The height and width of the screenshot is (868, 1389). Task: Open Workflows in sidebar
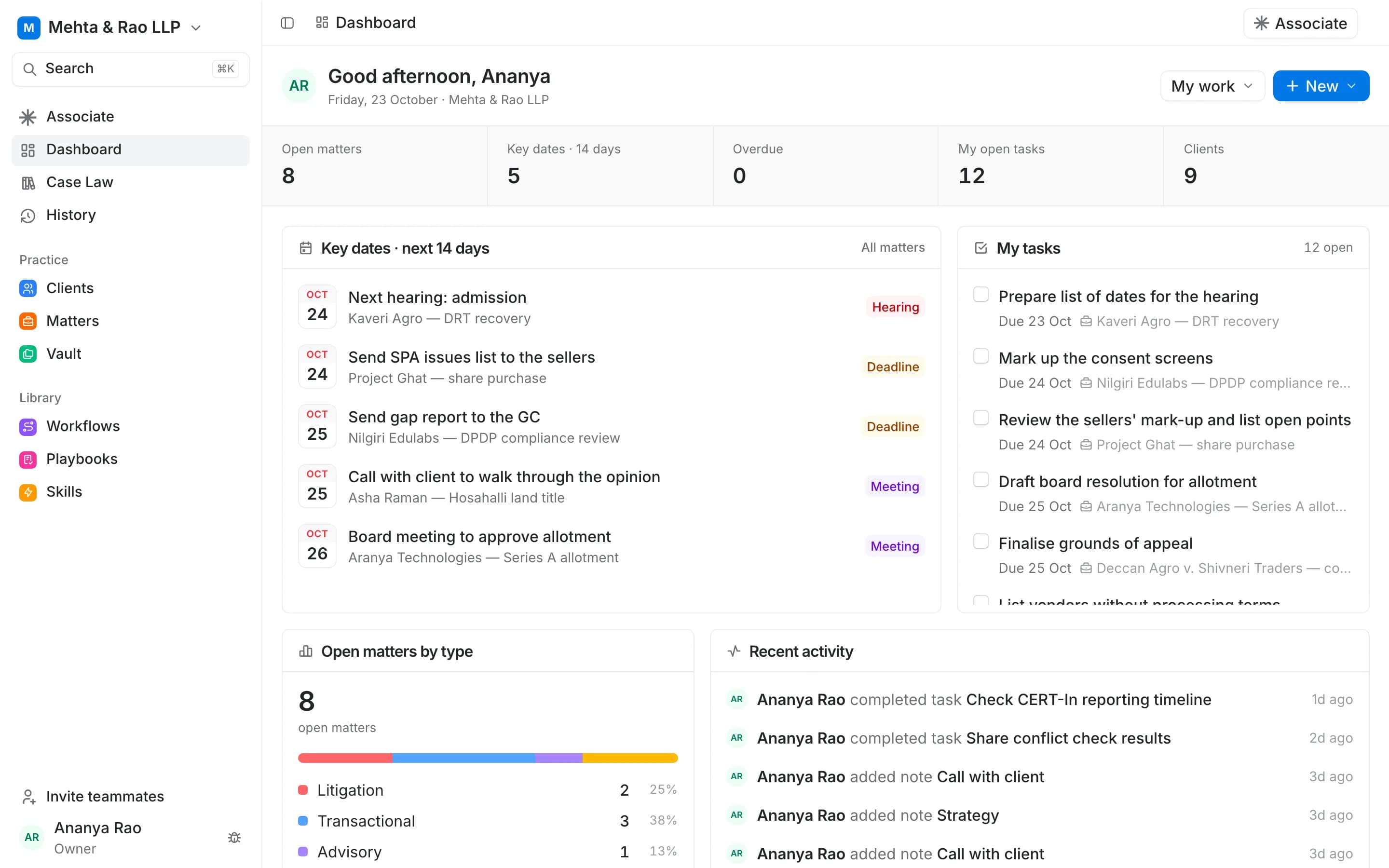click(131, 427)
